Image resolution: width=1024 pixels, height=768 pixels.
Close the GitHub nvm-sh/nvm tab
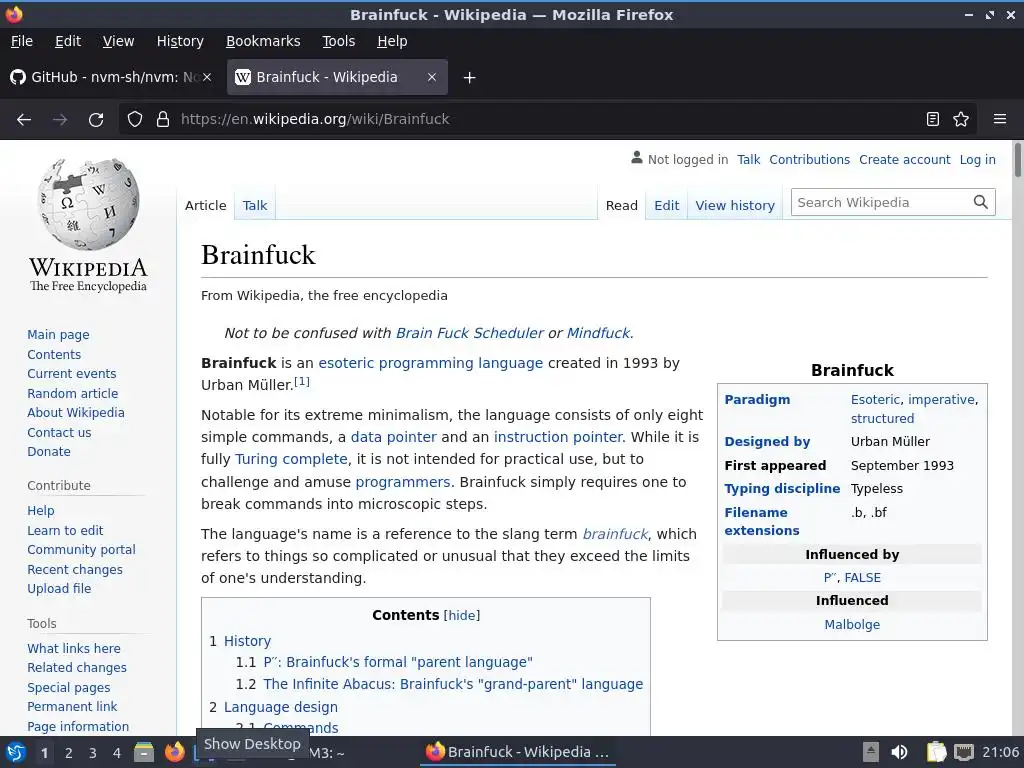207,77
